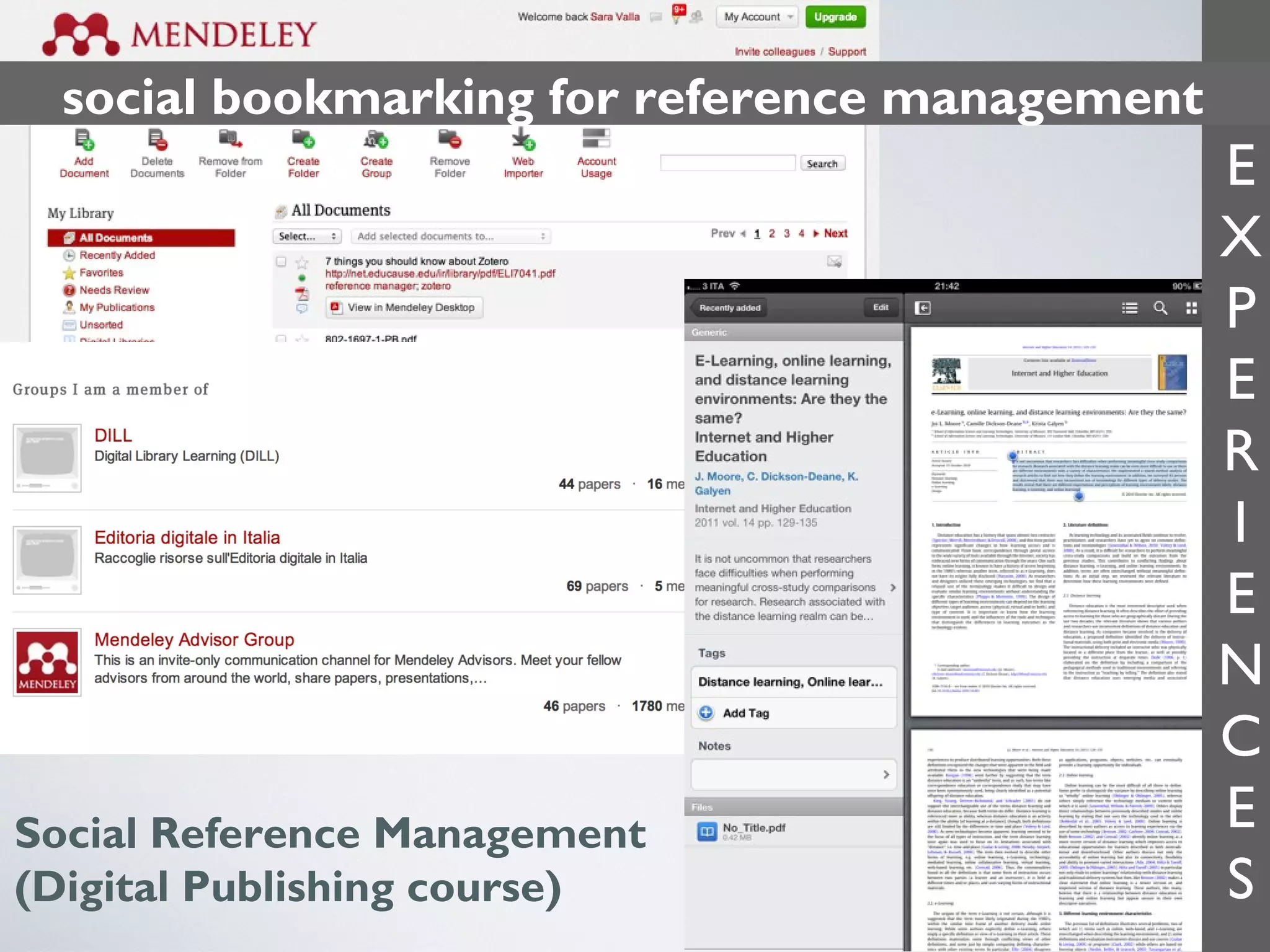Go to the Next page link
Image resolution: width=1270 pixels, height=952 pixels.
pos(835,233)
